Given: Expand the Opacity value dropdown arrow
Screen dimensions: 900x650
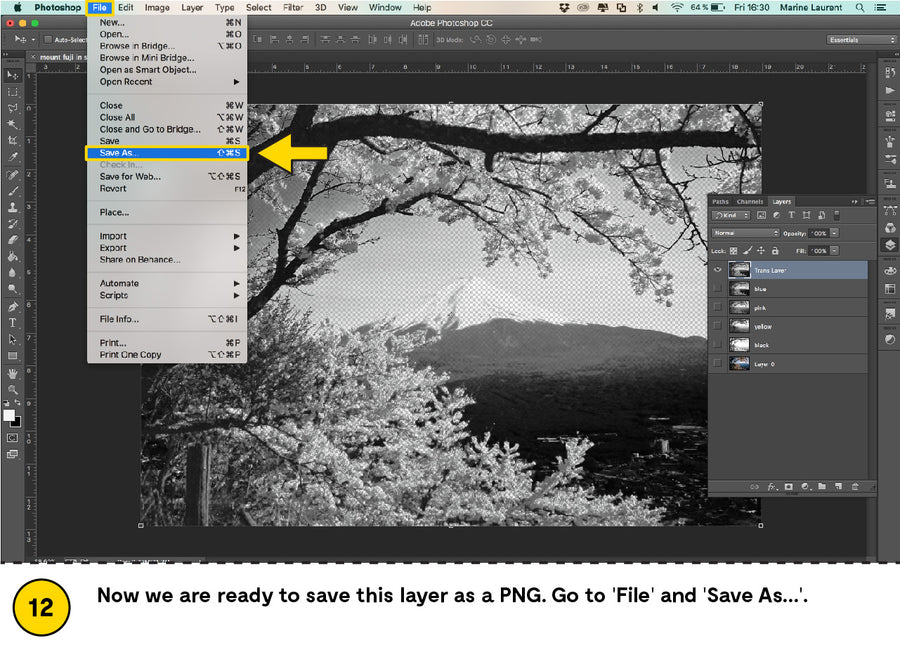Looking at the screenshot, I should [834, 233].
